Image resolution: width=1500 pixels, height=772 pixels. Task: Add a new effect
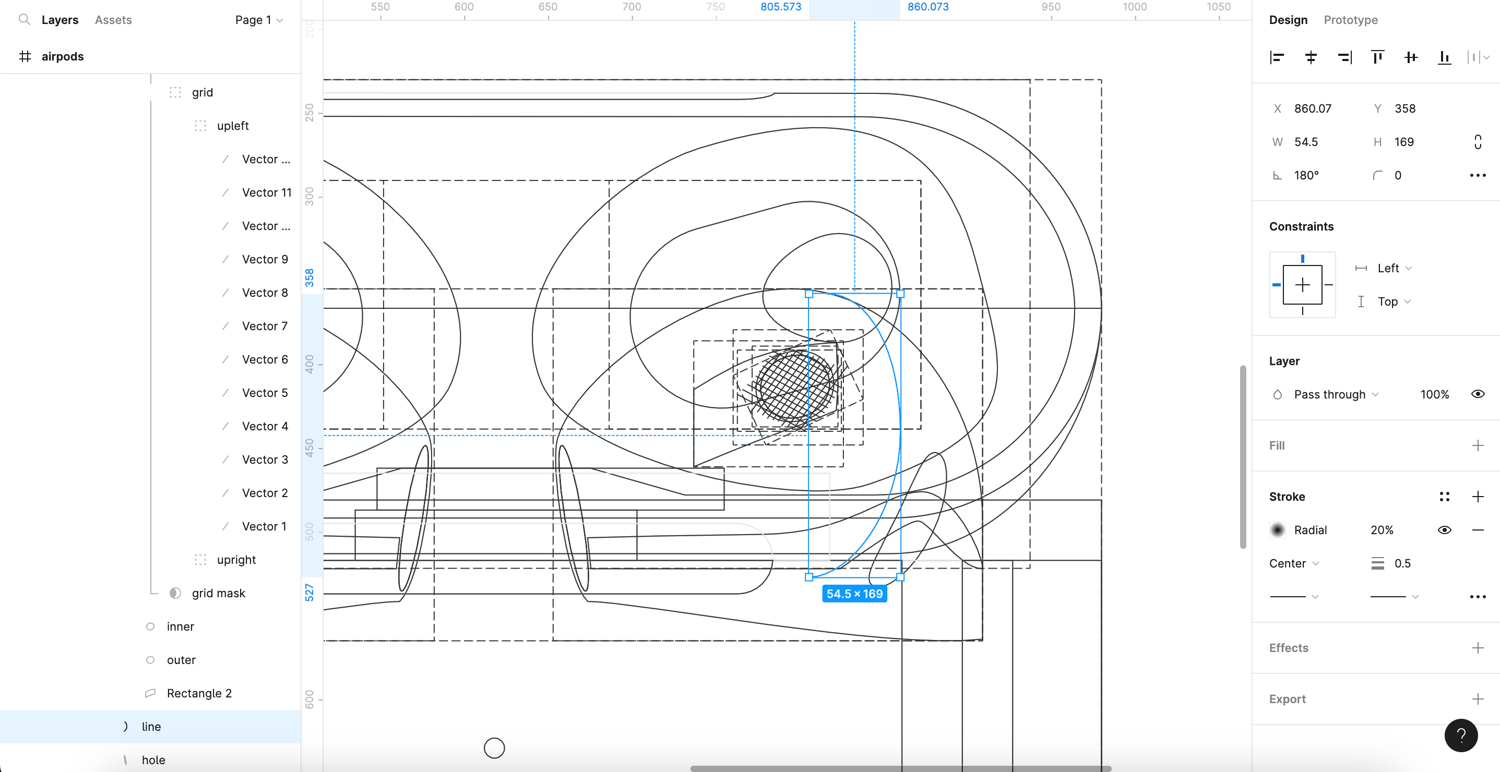click(1478, 648)
